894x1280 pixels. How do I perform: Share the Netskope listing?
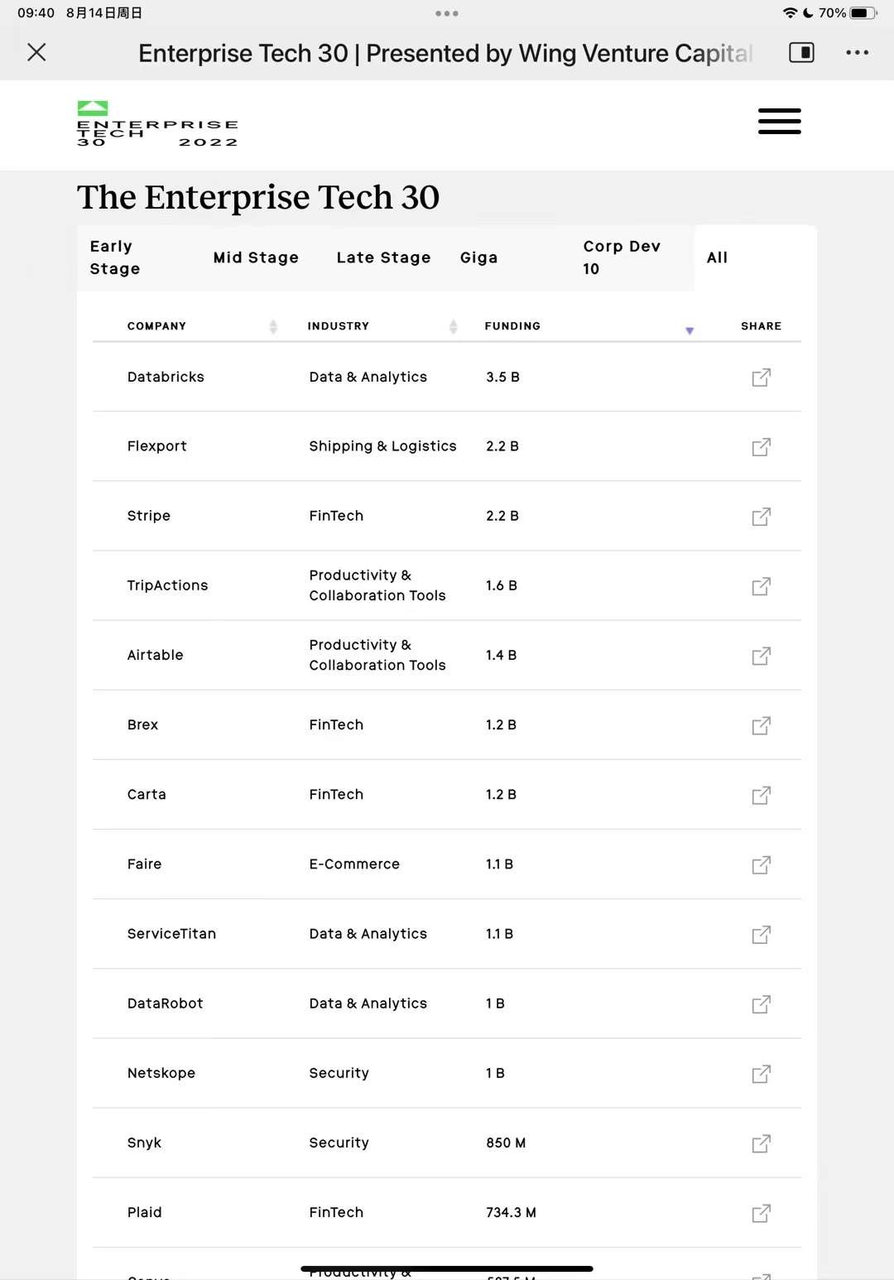761,1073
